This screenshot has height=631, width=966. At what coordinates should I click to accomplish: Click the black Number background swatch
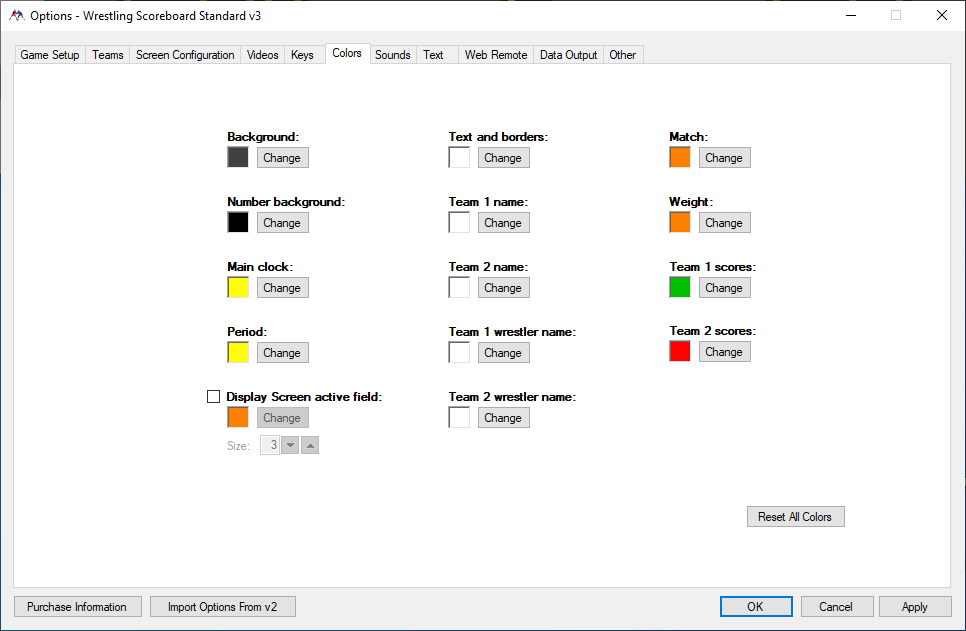238,223
